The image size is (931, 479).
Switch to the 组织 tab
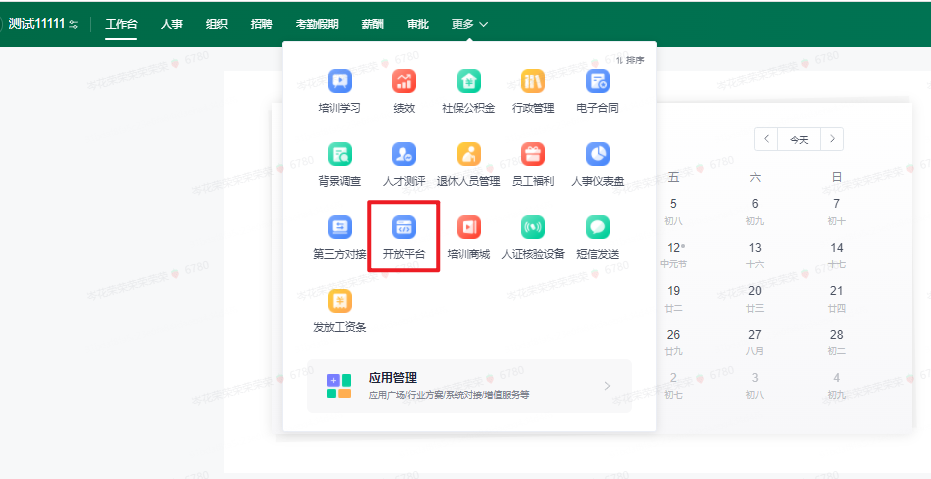click(217, 24)
